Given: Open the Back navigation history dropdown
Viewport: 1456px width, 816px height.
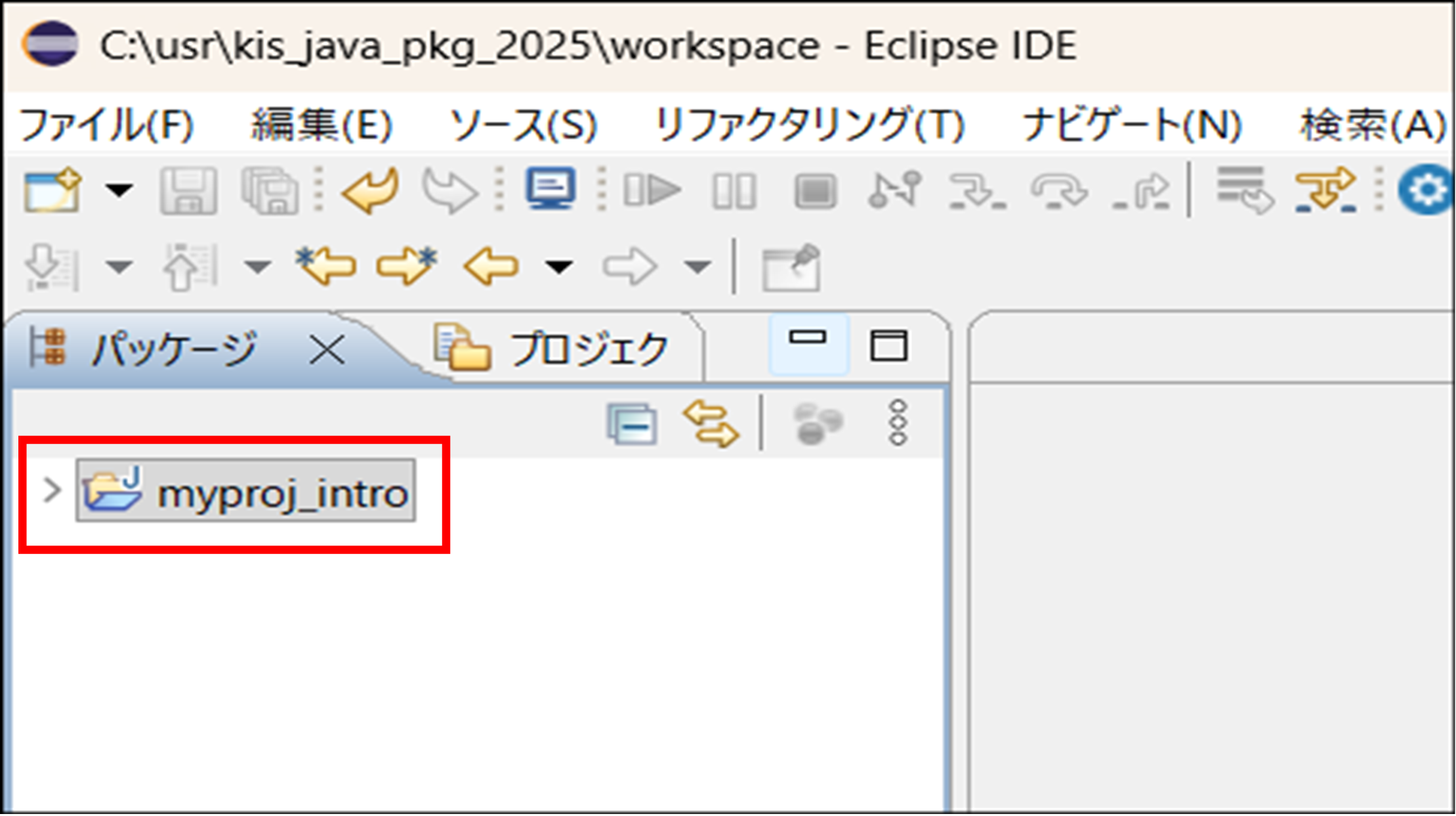Looking at the screenshot, I should click(x=560, y=267).
